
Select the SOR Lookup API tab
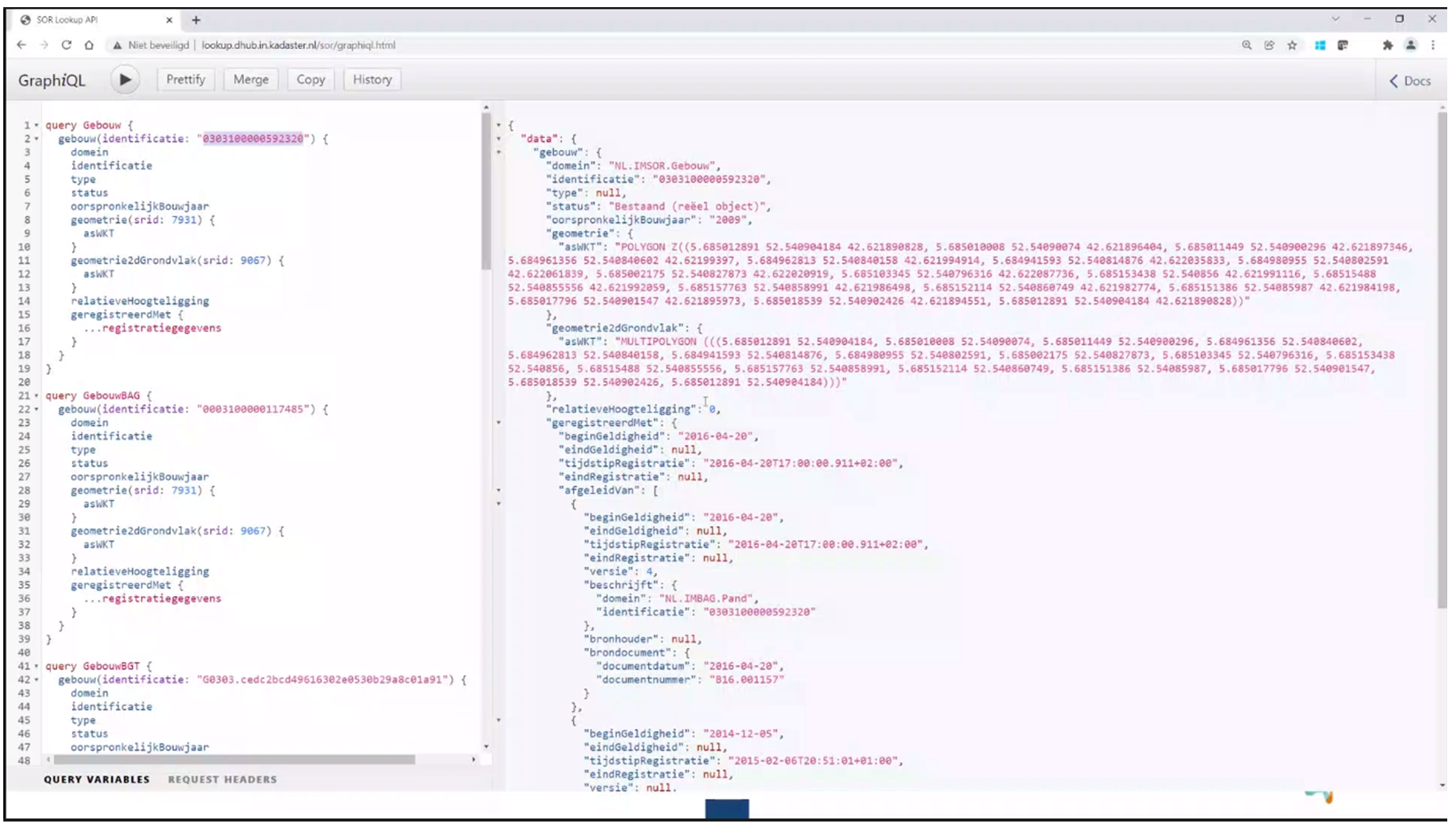click(95, 20)
